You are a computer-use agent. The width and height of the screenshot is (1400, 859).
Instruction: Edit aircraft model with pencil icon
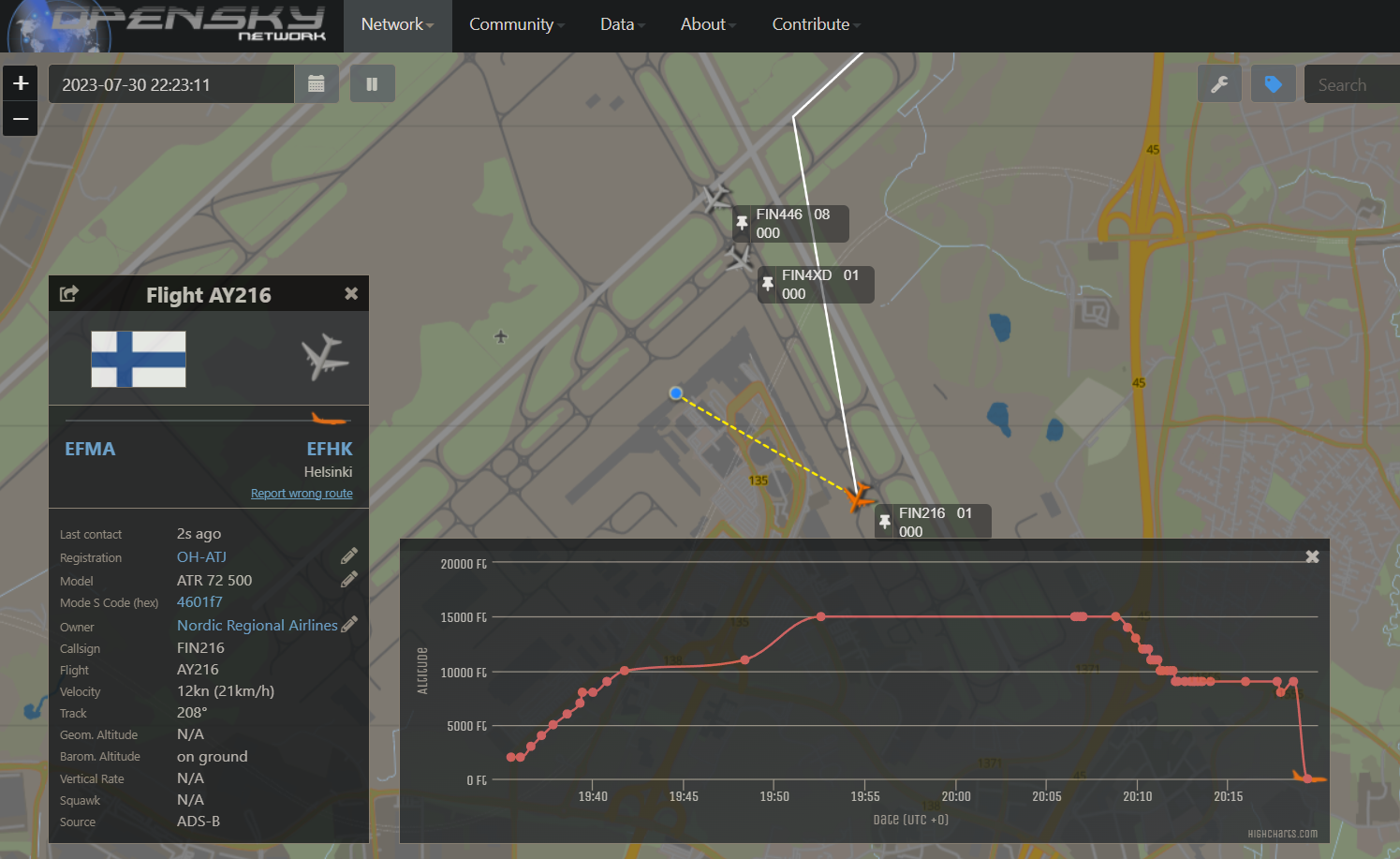(x=349, y=579)
